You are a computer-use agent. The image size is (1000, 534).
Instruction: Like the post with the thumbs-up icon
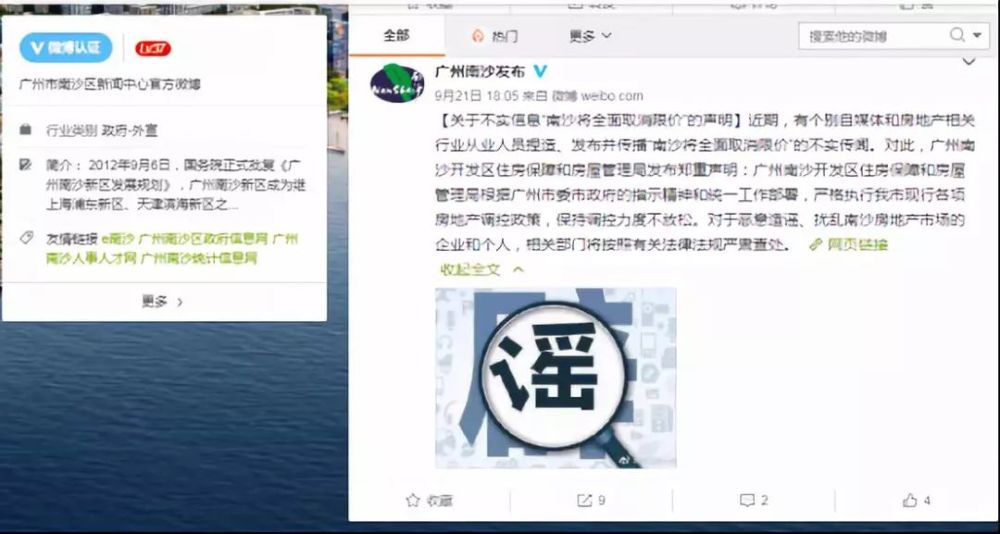click(x=910, y=500)
